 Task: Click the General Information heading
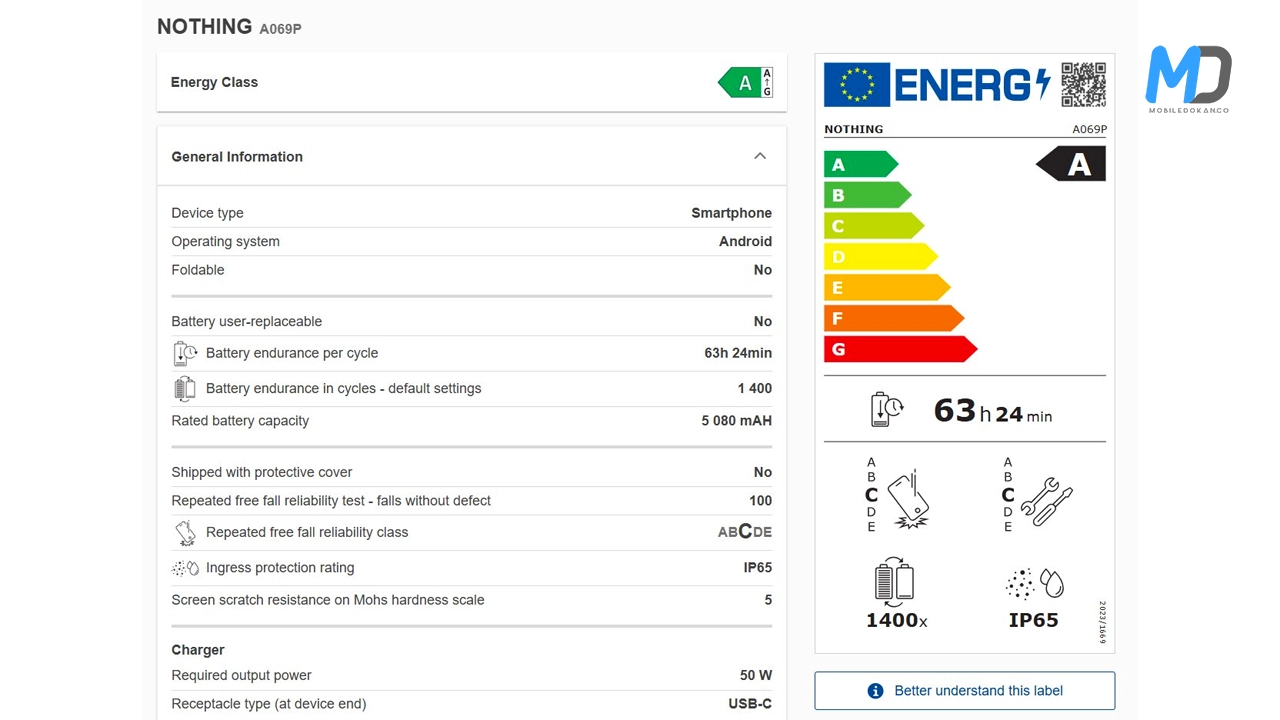[x=237, y=156]
